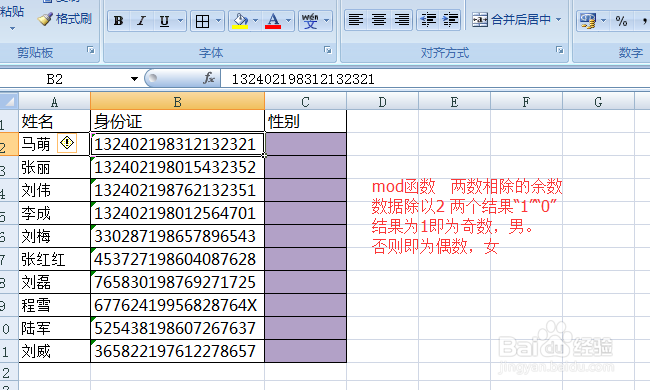The image size is (650, 390).
Task: Select cell with name 刘磊
Action: point(54,282)
